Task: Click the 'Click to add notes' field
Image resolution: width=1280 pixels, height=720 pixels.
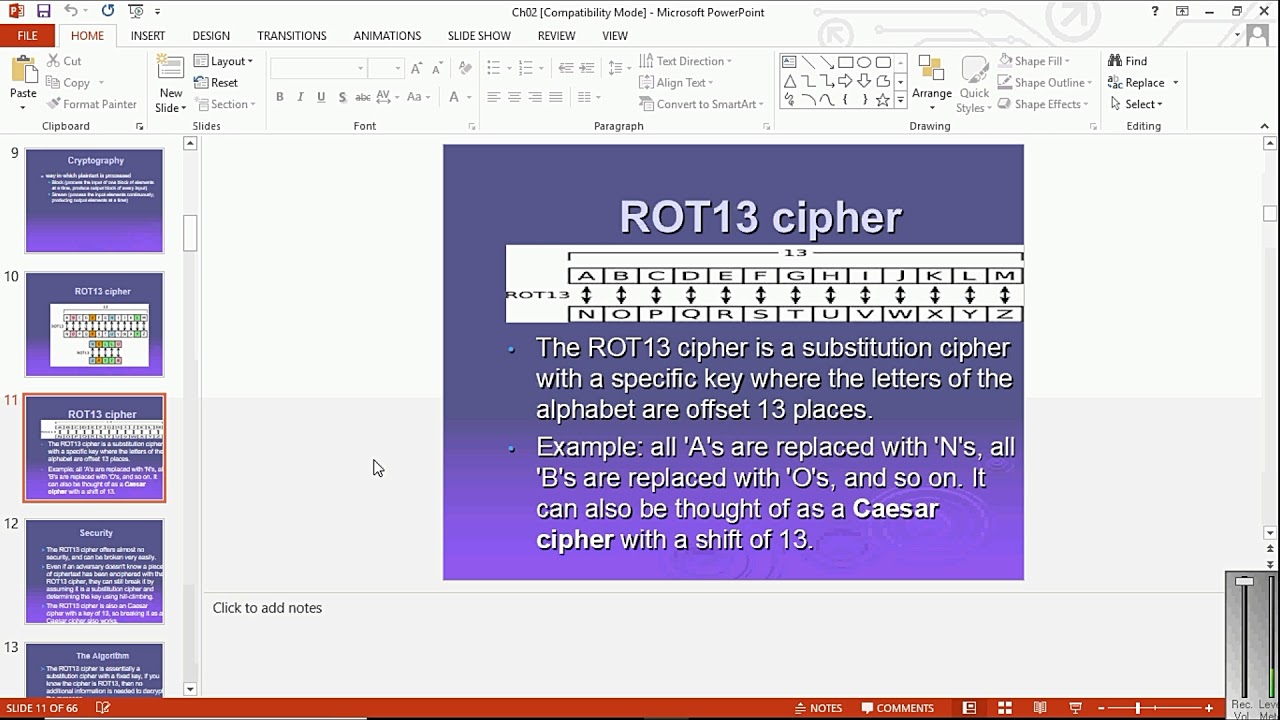Action: pos(267,608)
